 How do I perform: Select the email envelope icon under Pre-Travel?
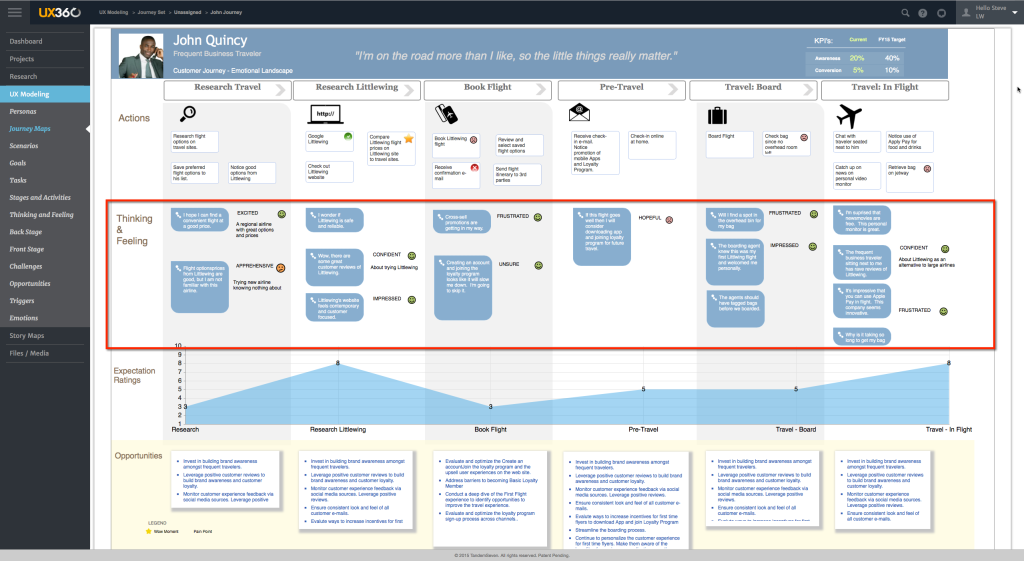point(579,113)
